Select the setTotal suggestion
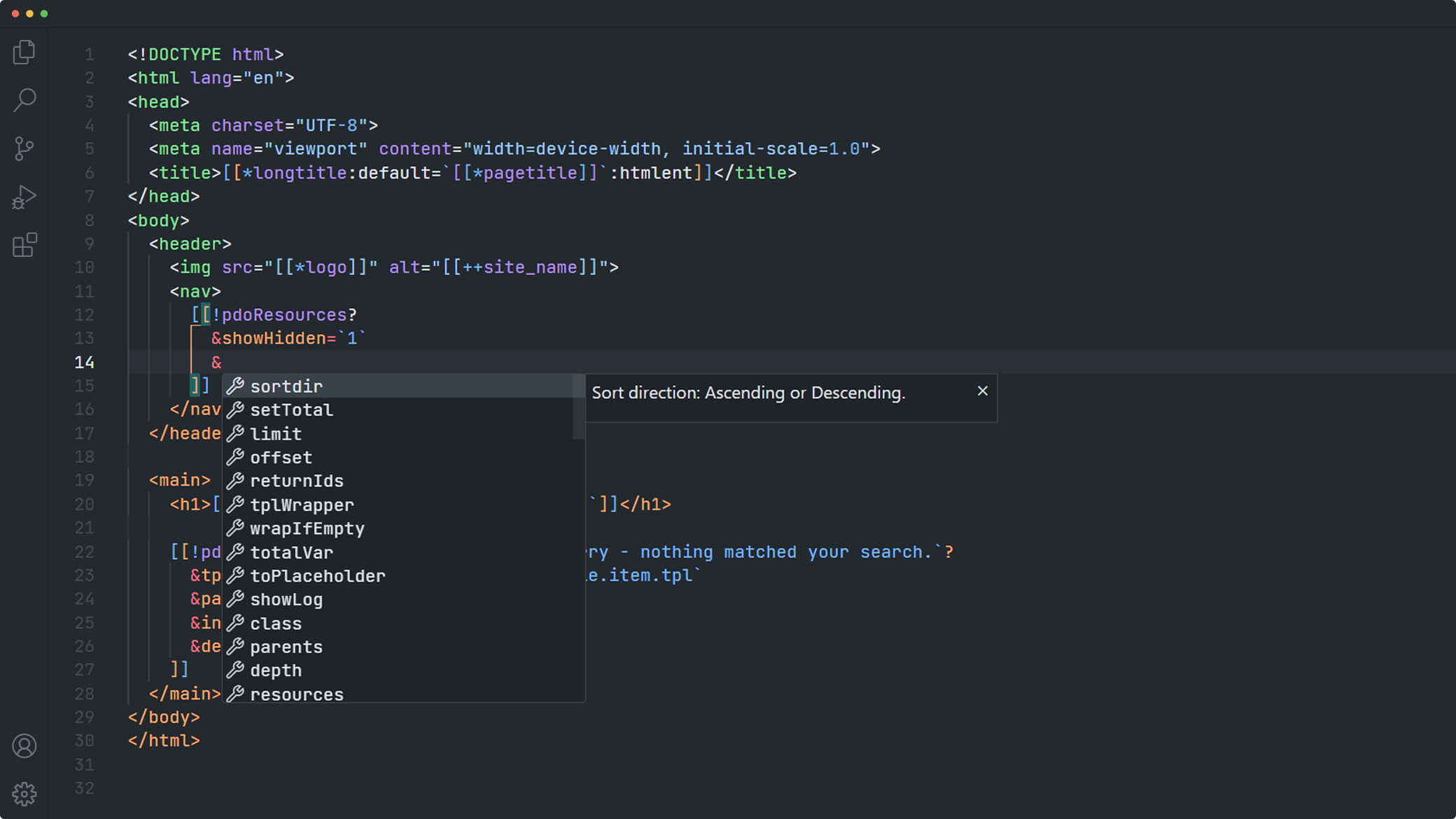The width and height of the screenshot is (1456, 819). (x=291, y=410)
